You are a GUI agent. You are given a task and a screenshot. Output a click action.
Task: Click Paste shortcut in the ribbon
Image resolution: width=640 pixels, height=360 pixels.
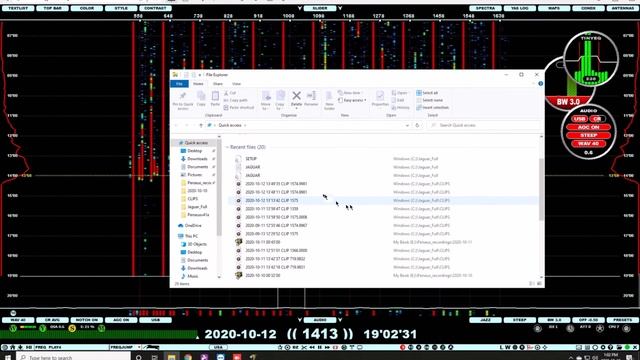(239, 107)
